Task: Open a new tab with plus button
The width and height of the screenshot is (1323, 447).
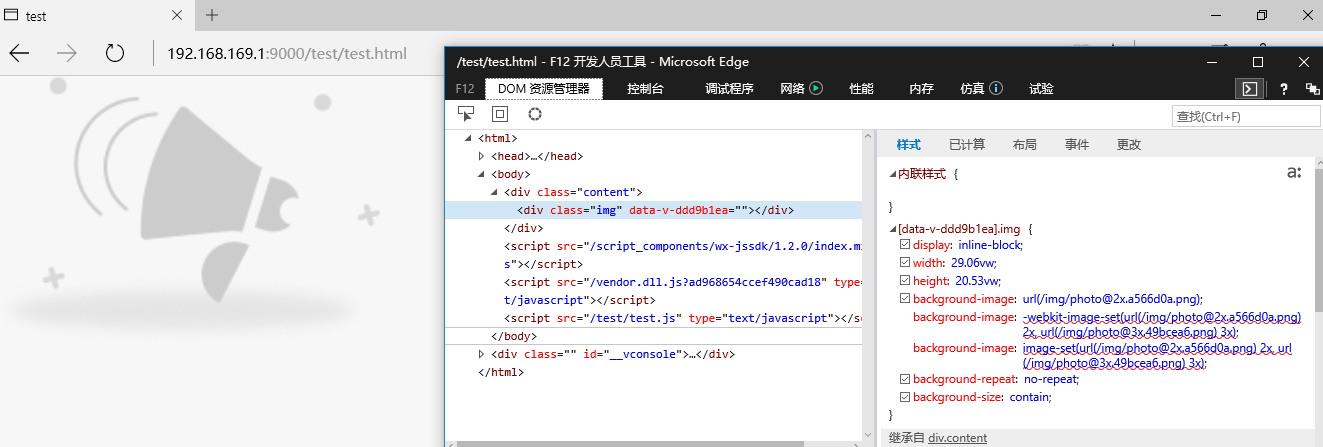Action: [212, 15]
